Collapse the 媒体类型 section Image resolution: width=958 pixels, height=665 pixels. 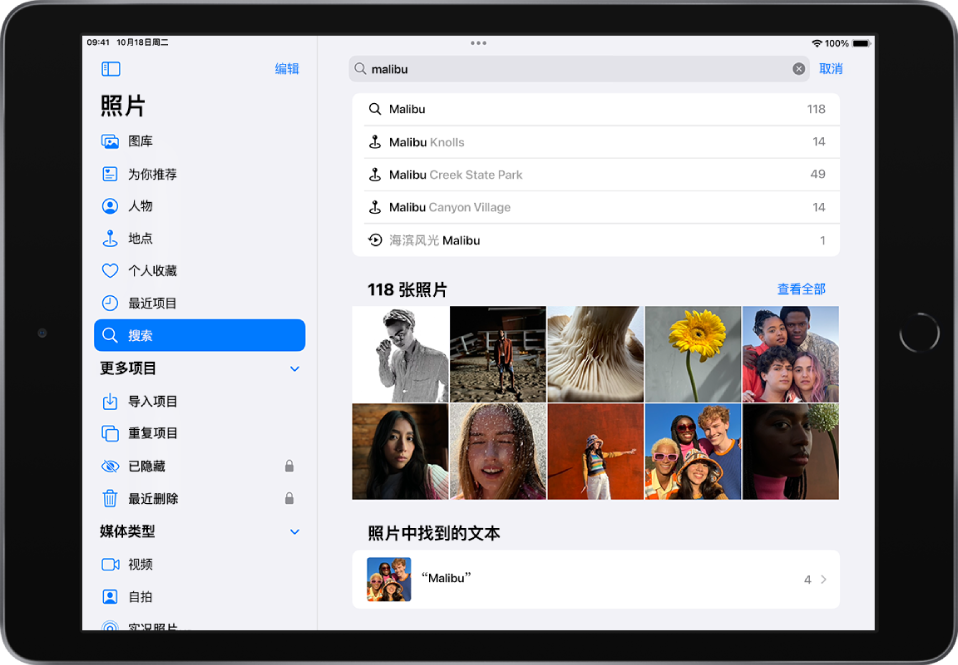294,531
